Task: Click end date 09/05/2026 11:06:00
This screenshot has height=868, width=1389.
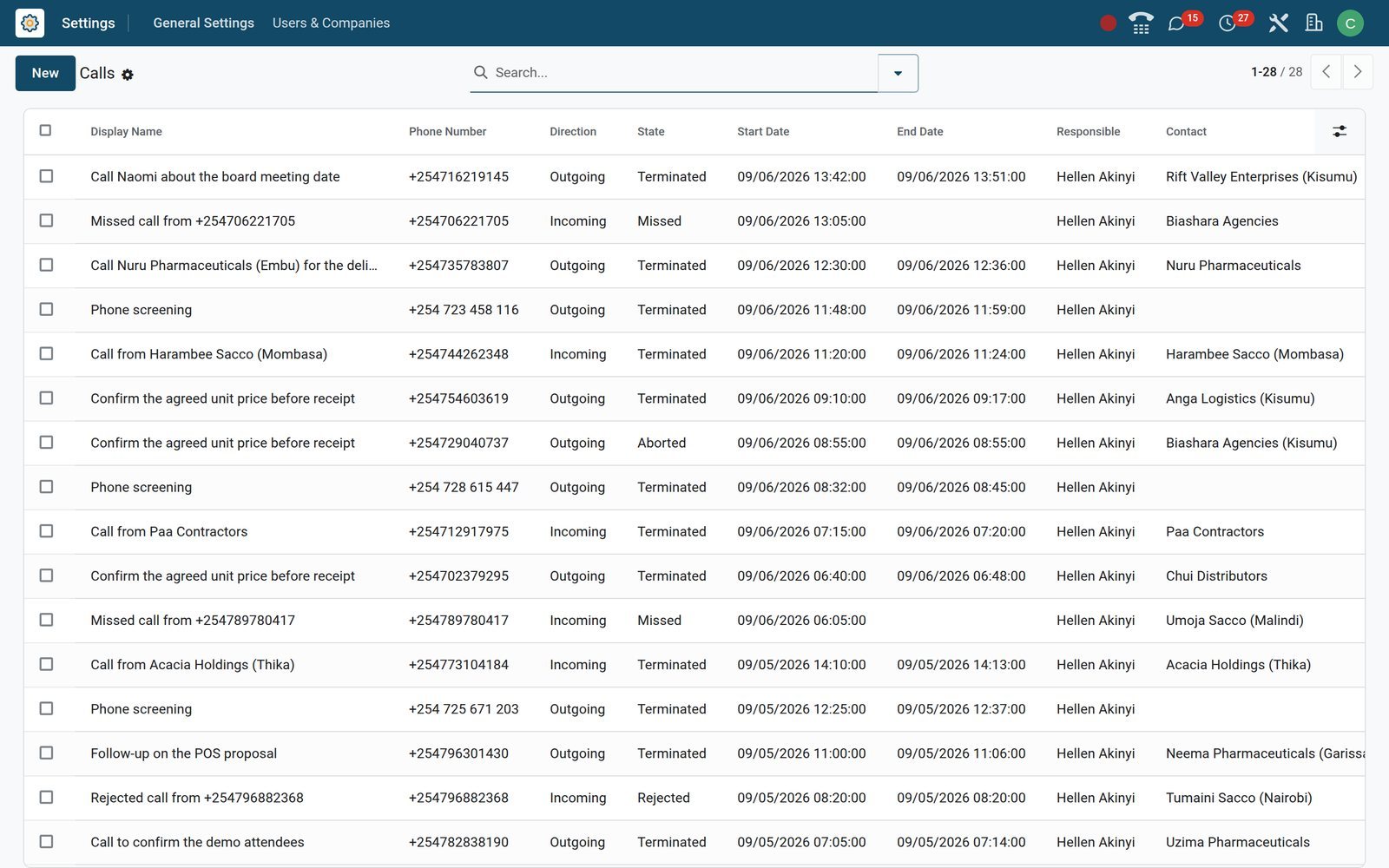Action: coord(961,753)
